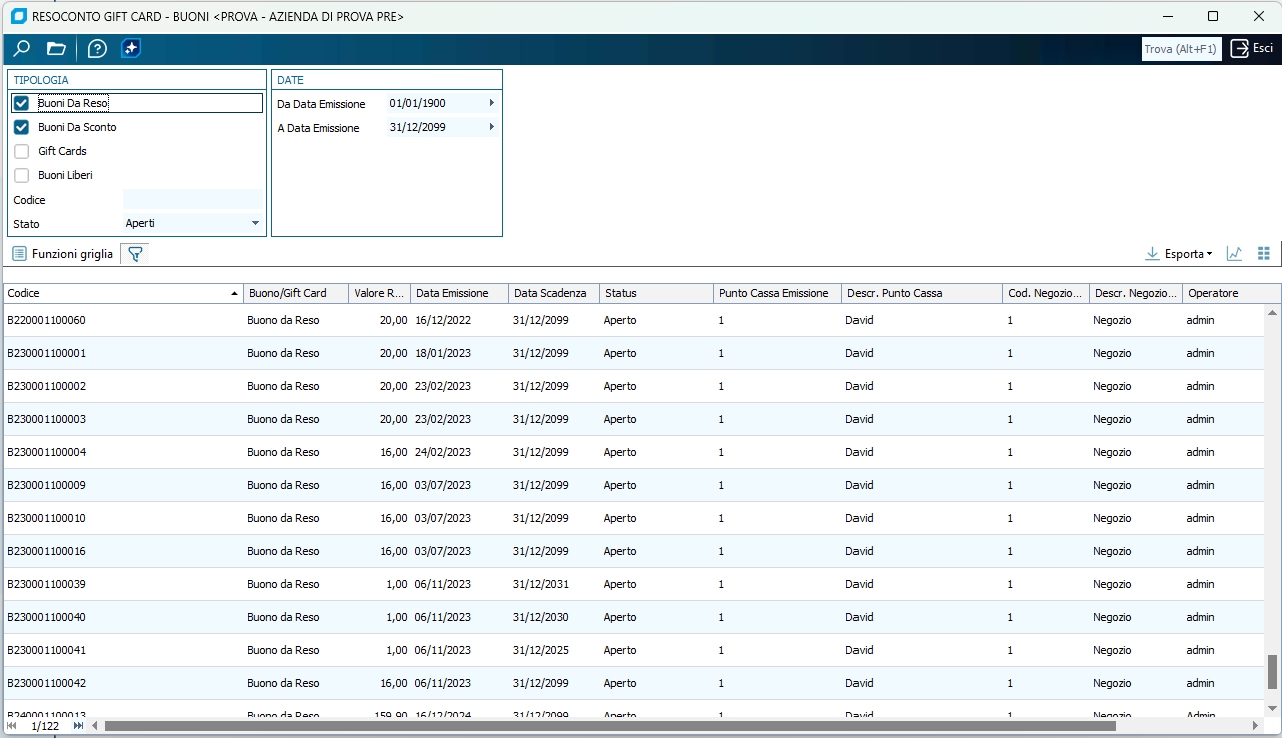Toggle the grid filter funnel icon
1282x738 pixels.
135,254
